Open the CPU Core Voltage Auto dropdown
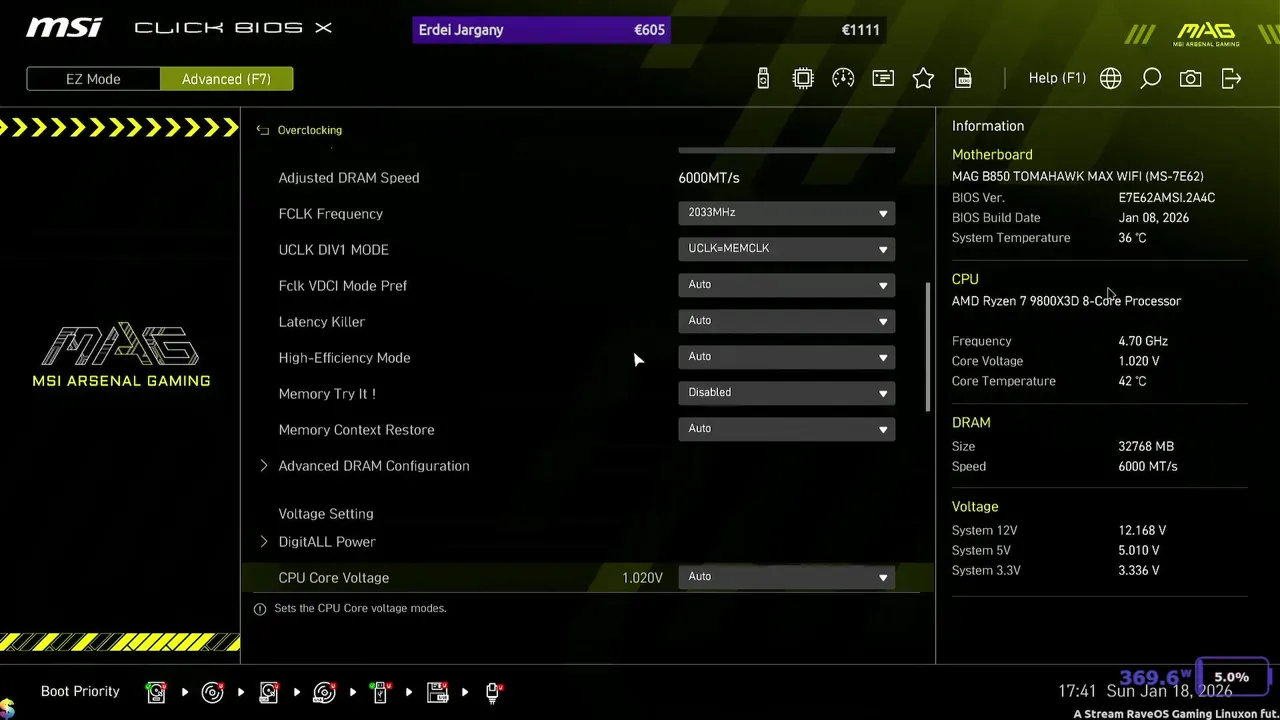The image size is (1280, 720). pos(786,577)
